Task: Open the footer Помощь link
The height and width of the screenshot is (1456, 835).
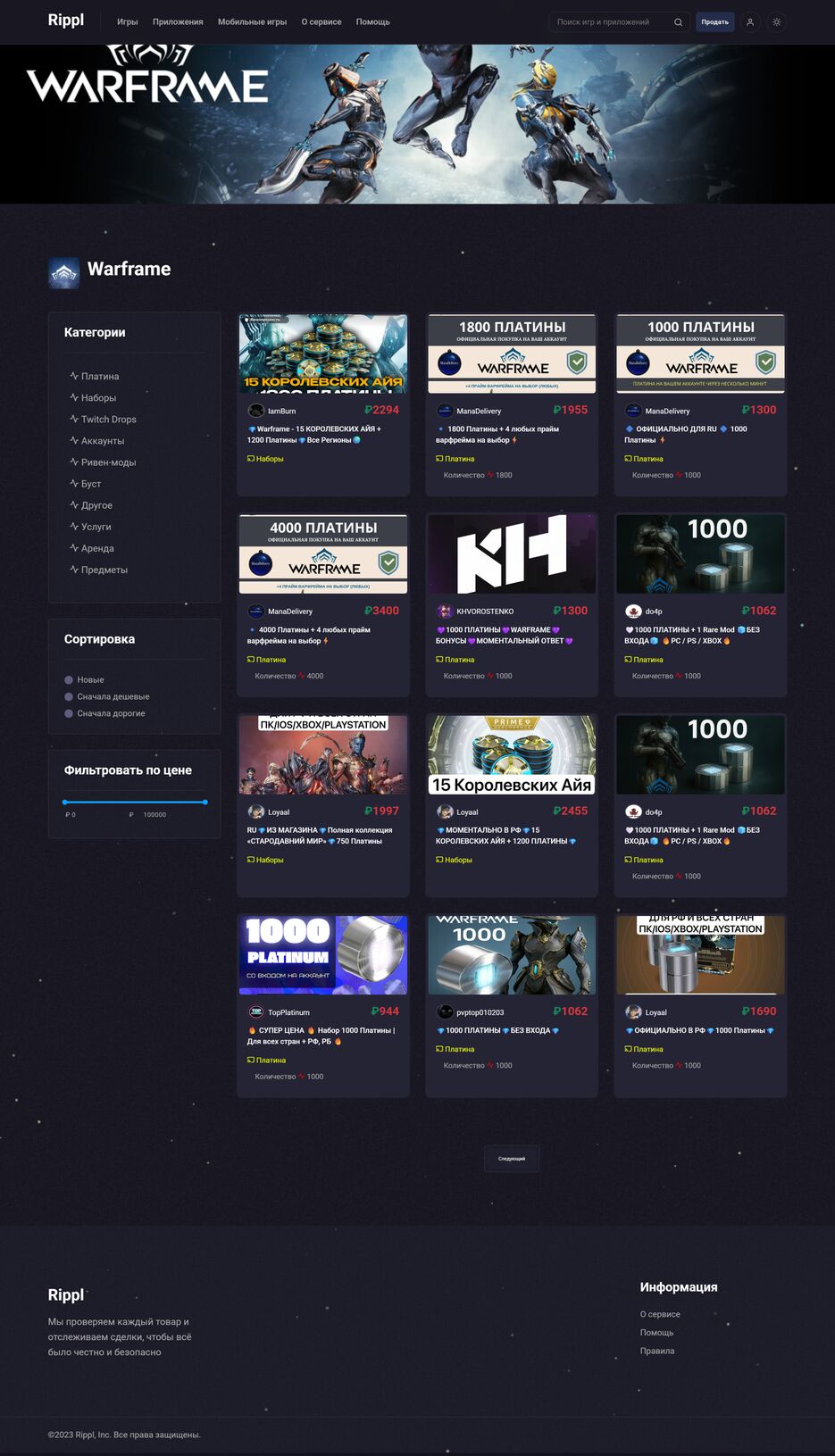Action: 656,1333
